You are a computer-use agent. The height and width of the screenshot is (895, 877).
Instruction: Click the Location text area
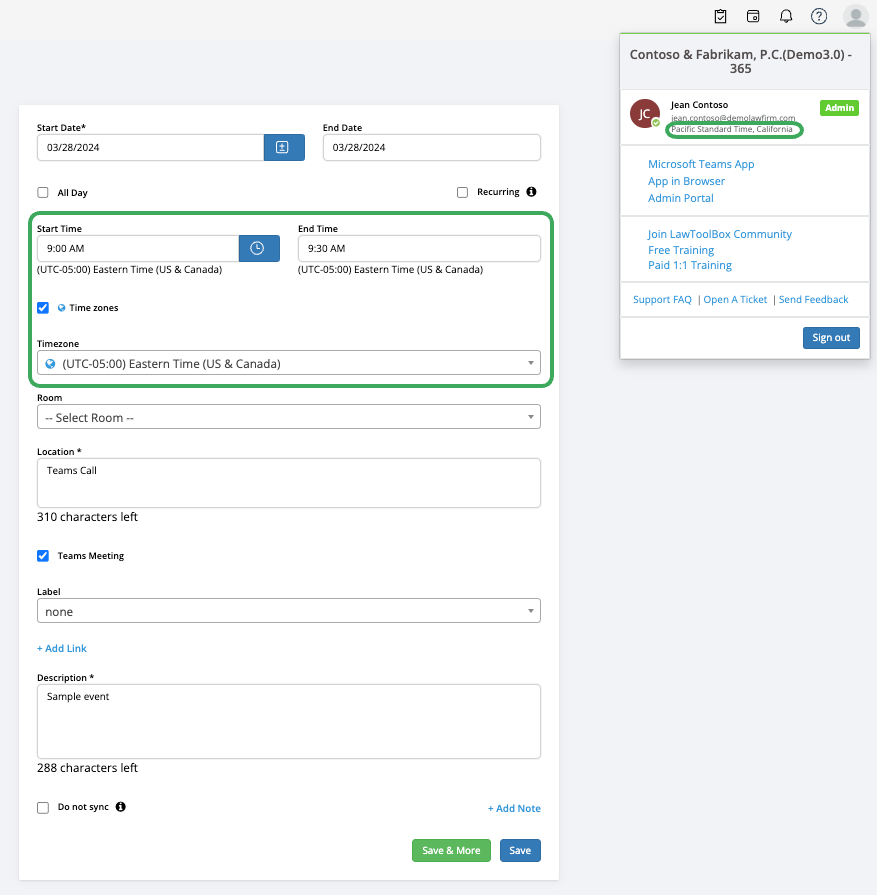click(289, 483)
